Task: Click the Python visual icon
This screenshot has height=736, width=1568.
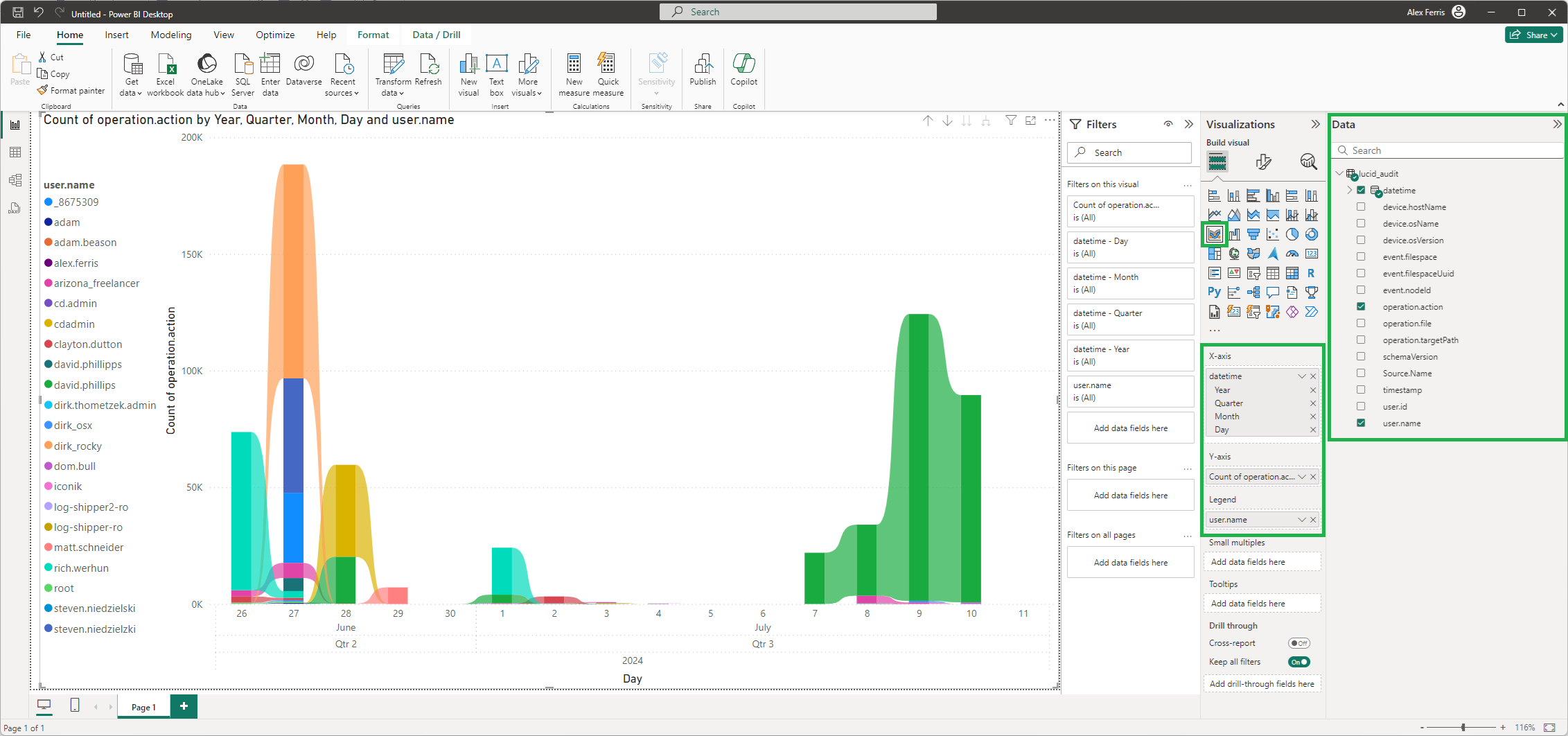Action: tap(1214, 292)
